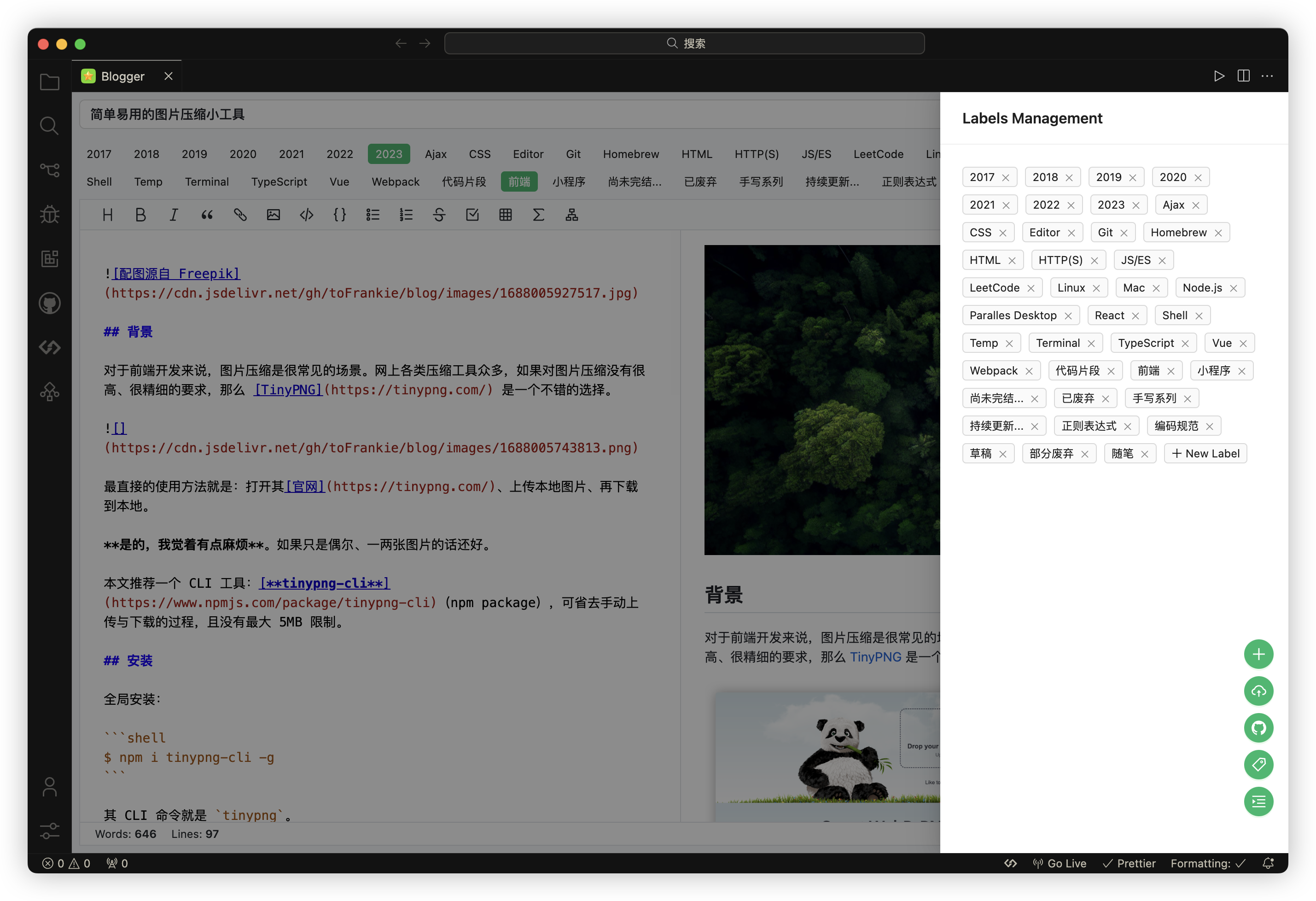Click the green list floating button
The width and height of the screenshot is (1316, 901).
tap(1258, 802)
